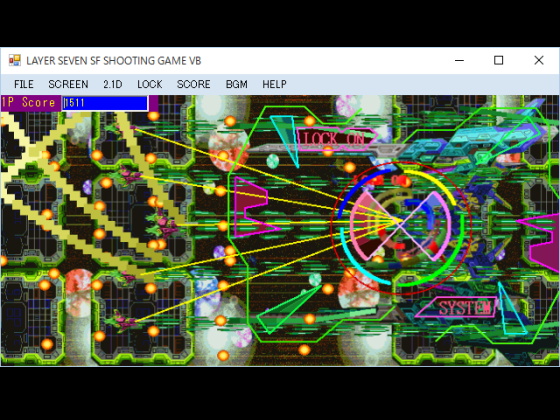Click the 1P Score label
The height and width of the screenshot is (420, 560).
pyautogui.click(x=29, y=103)
